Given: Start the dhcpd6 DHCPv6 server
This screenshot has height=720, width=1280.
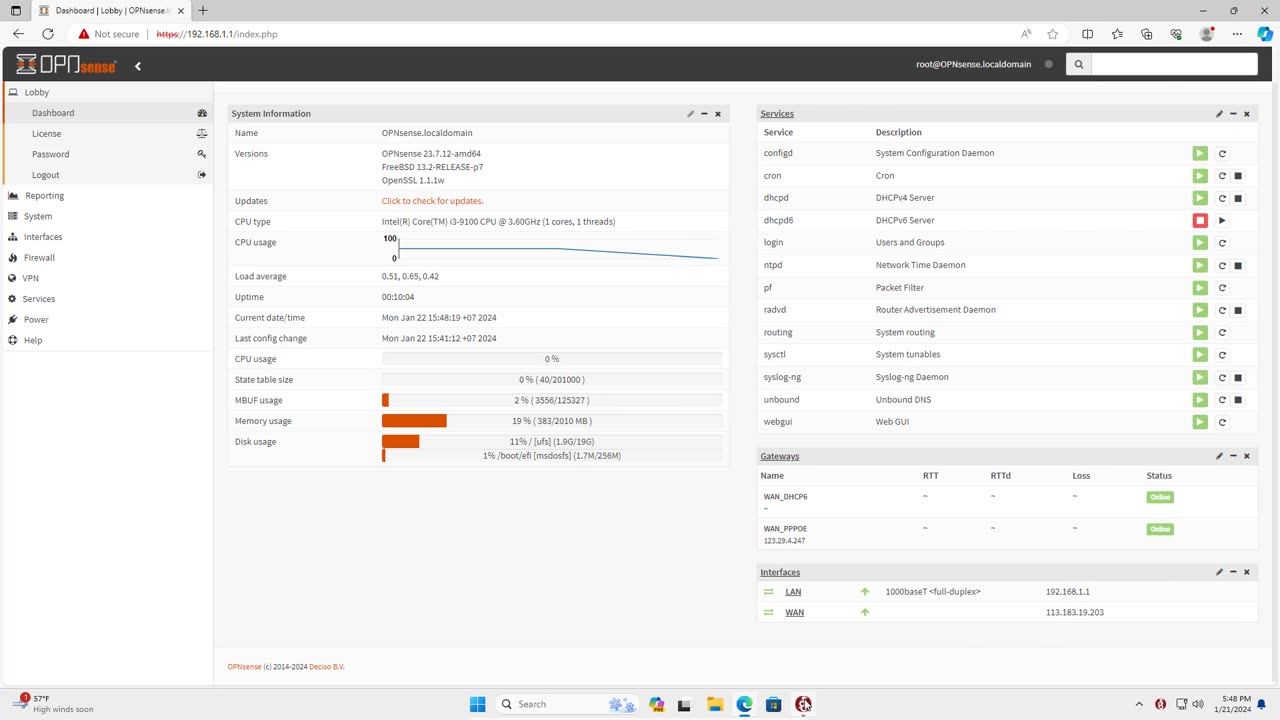Looking at the screenshot, I should 1222,220.
